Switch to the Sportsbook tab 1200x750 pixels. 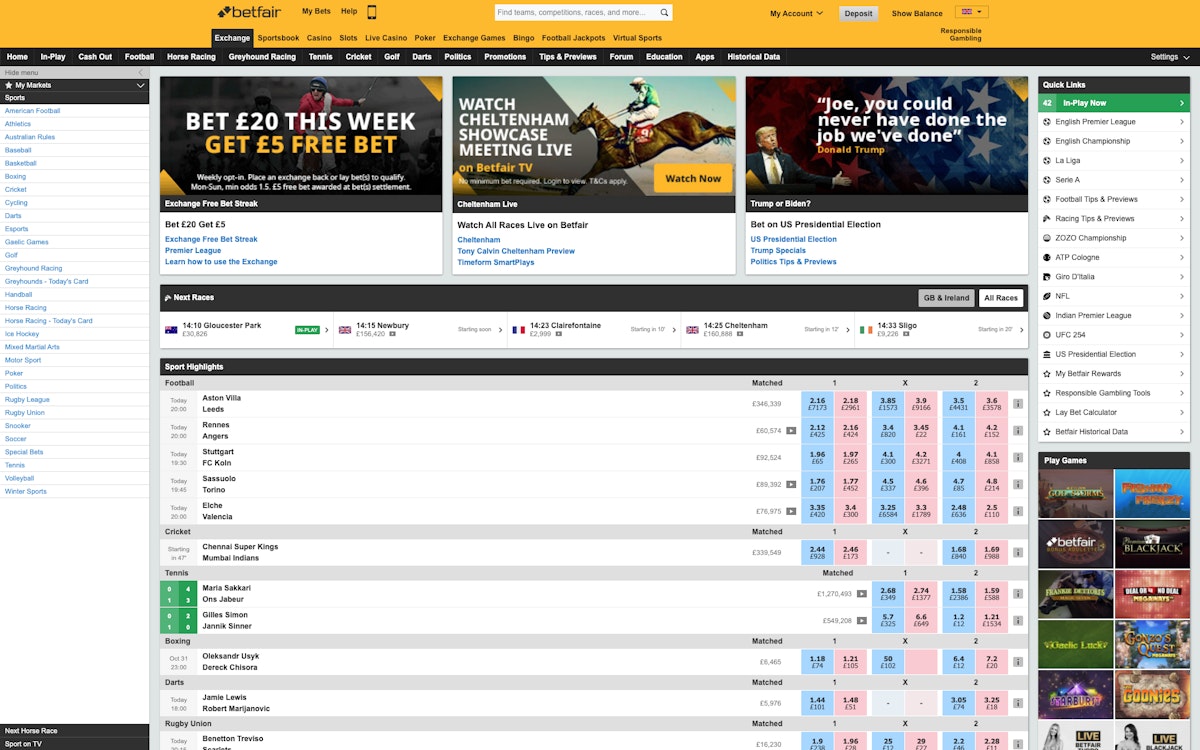(x=278, y=38)
